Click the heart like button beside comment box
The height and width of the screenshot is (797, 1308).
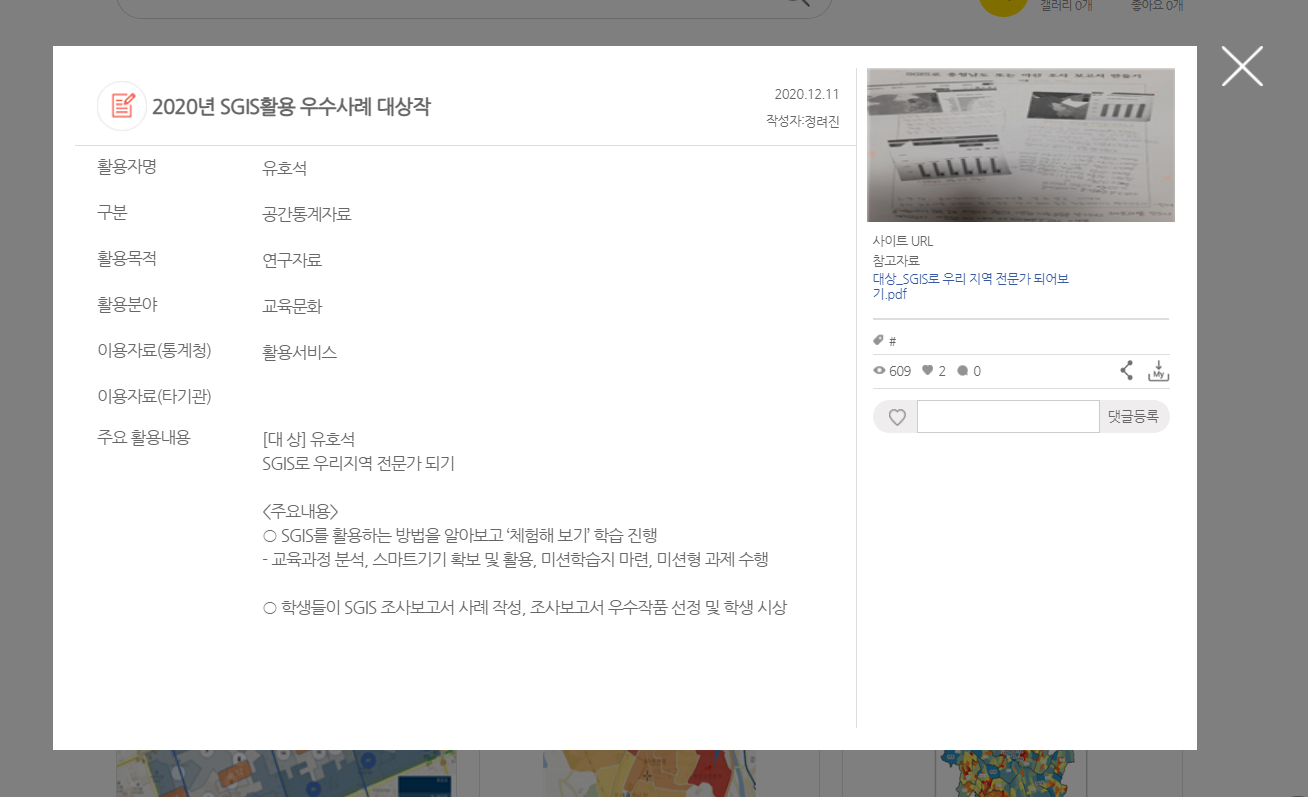click(897, 417)
